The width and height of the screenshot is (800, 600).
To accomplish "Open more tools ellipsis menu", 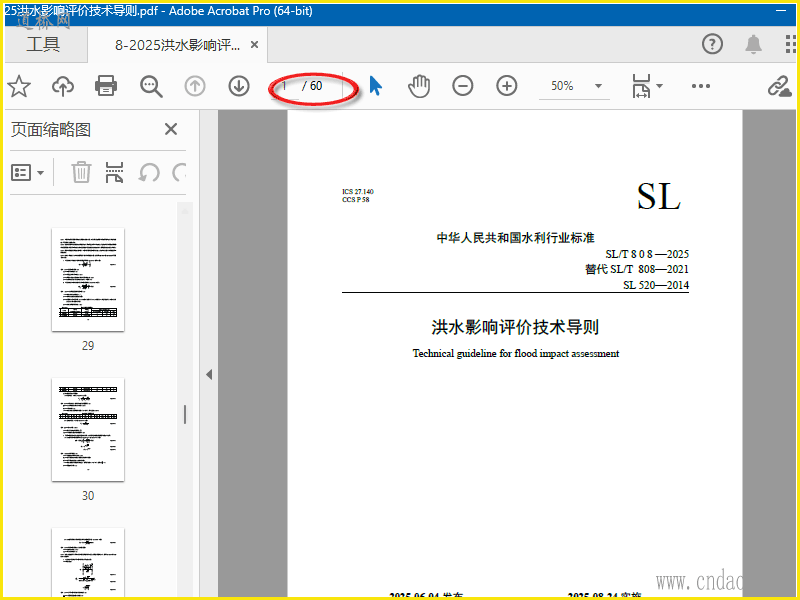I will tap(701, 86).
